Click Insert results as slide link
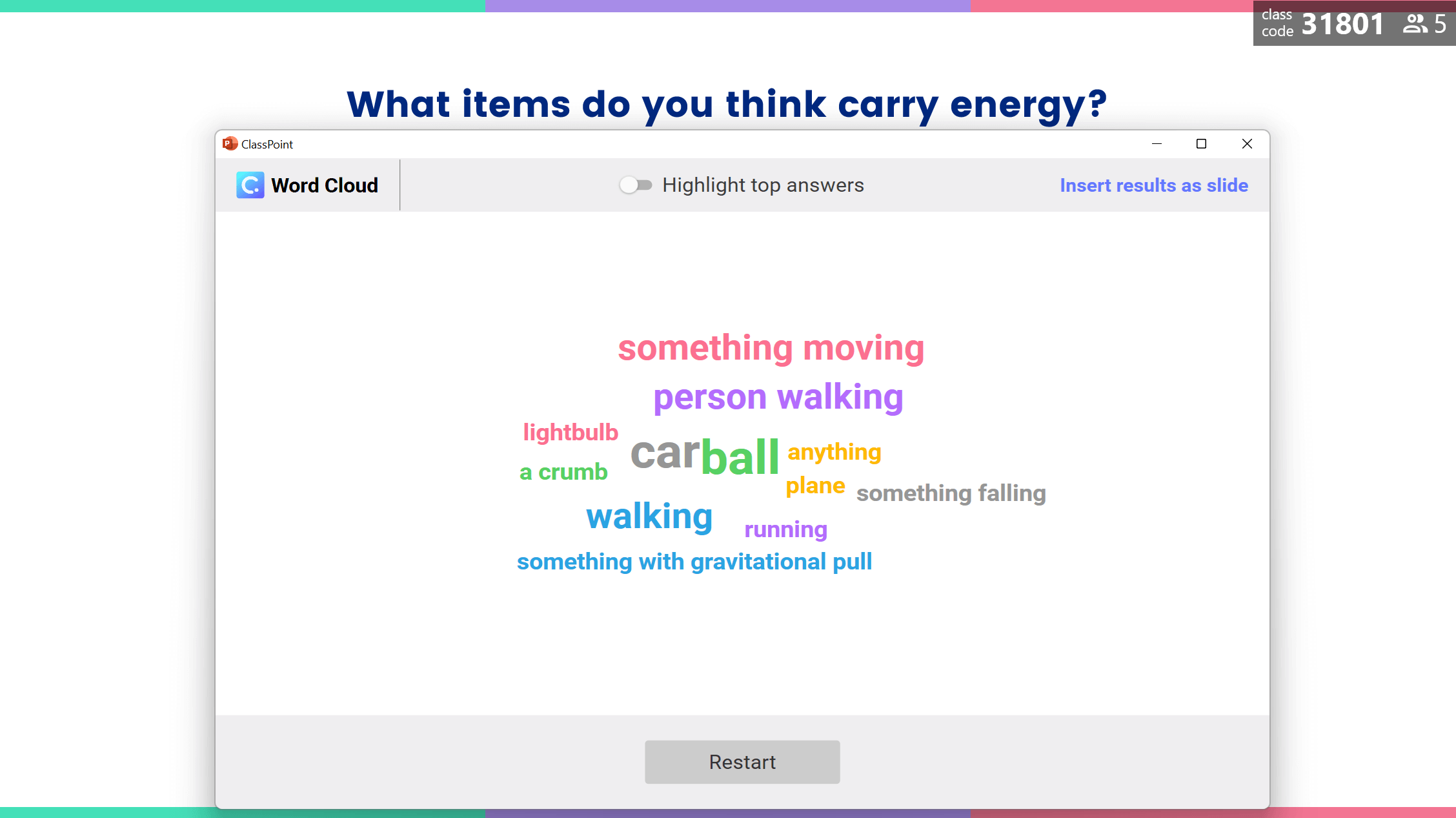1456x818 pixels. pos(1153,184)
